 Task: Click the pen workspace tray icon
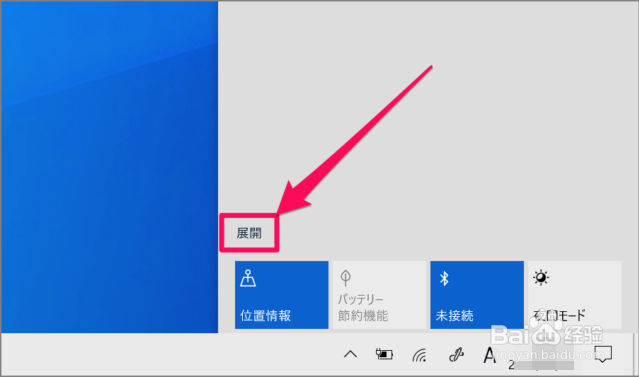[x=456, y=355]
